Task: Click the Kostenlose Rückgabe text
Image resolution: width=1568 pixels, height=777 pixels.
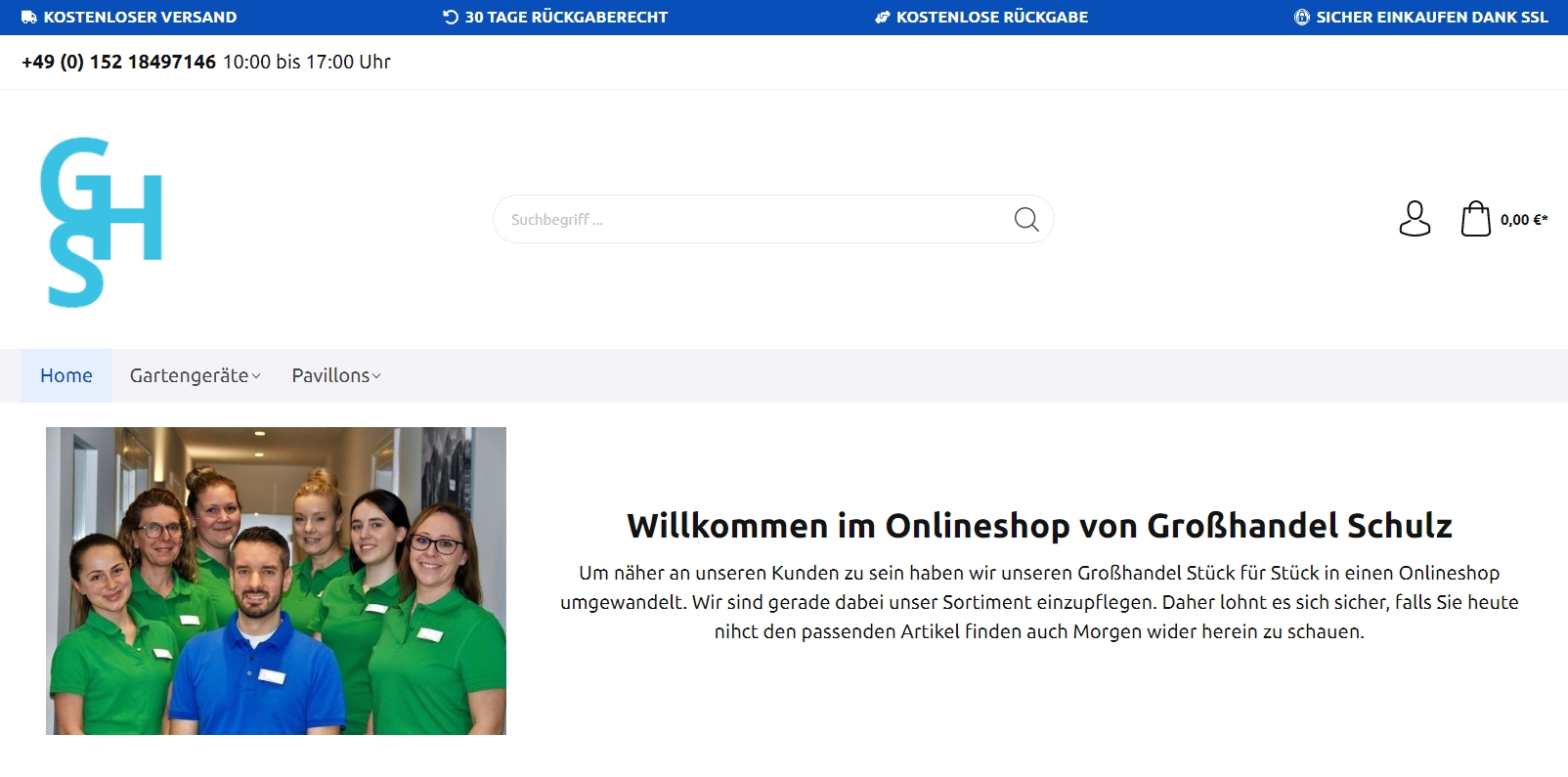Action: (992, 18)
